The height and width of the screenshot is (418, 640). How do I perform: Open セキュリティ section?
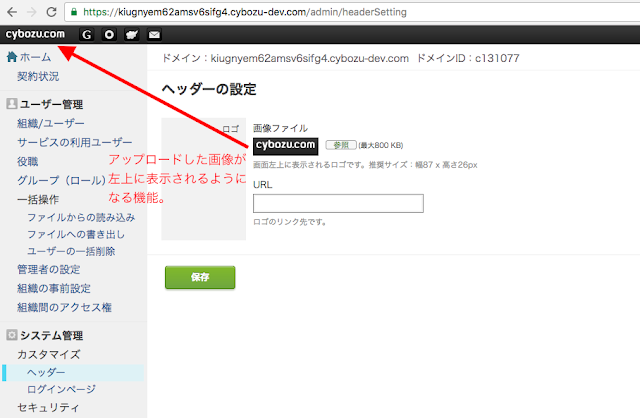(x=49, y=407)
